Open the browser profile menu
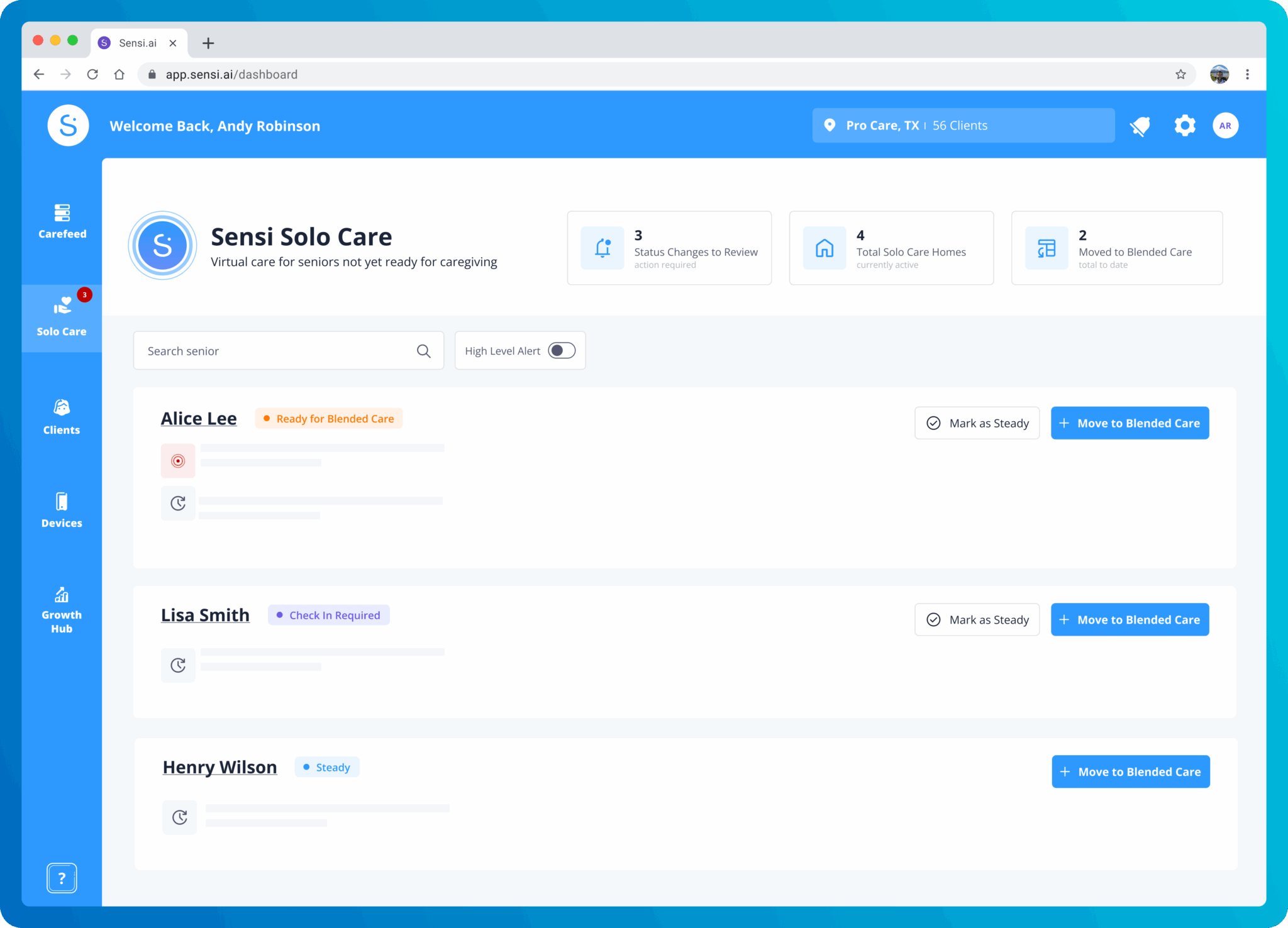The image size is (1288, 928). (1219, 74)
